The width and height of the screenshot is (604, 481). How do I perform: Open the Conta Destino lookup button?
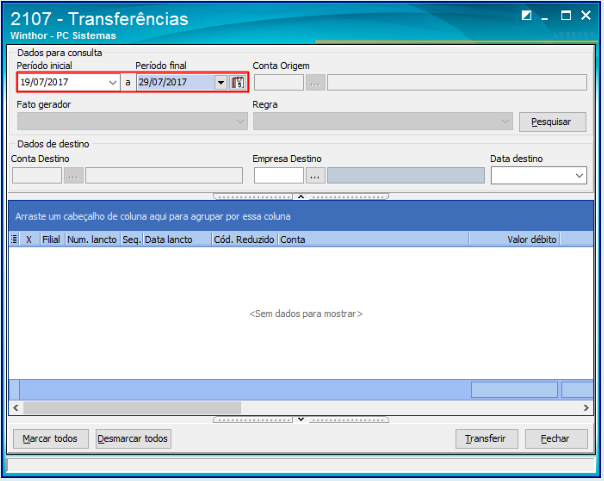click(74, 176)
